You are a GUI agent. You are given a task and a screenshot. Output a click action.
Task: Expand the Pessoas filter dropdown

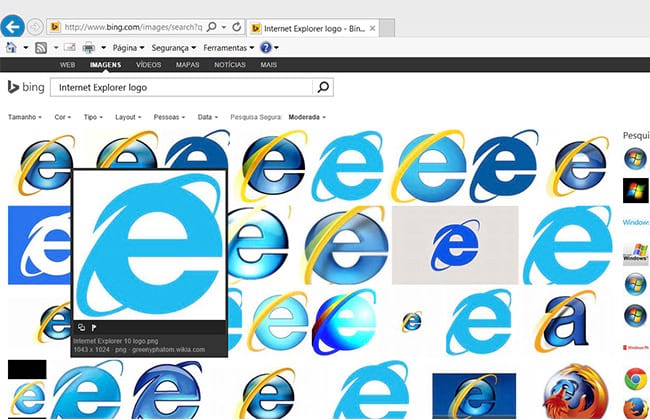tap(169, 117)
